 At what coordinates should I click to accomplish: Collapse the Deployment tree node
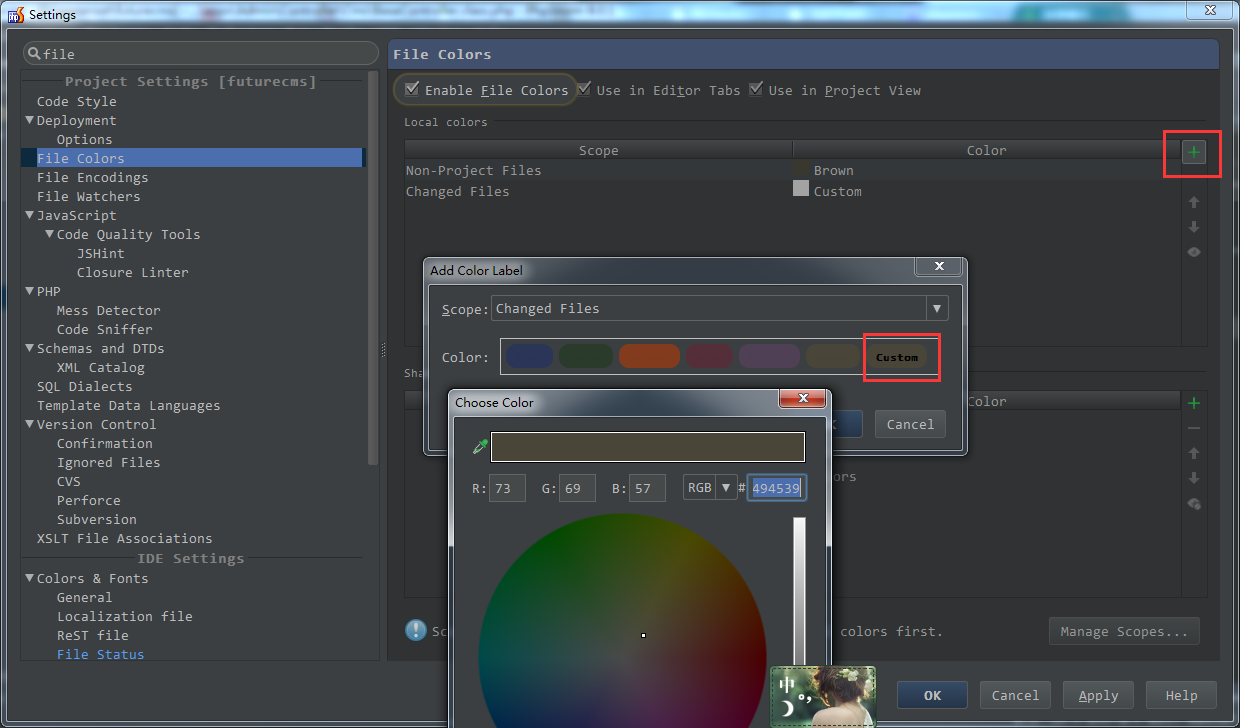click(x=29, y=120)
